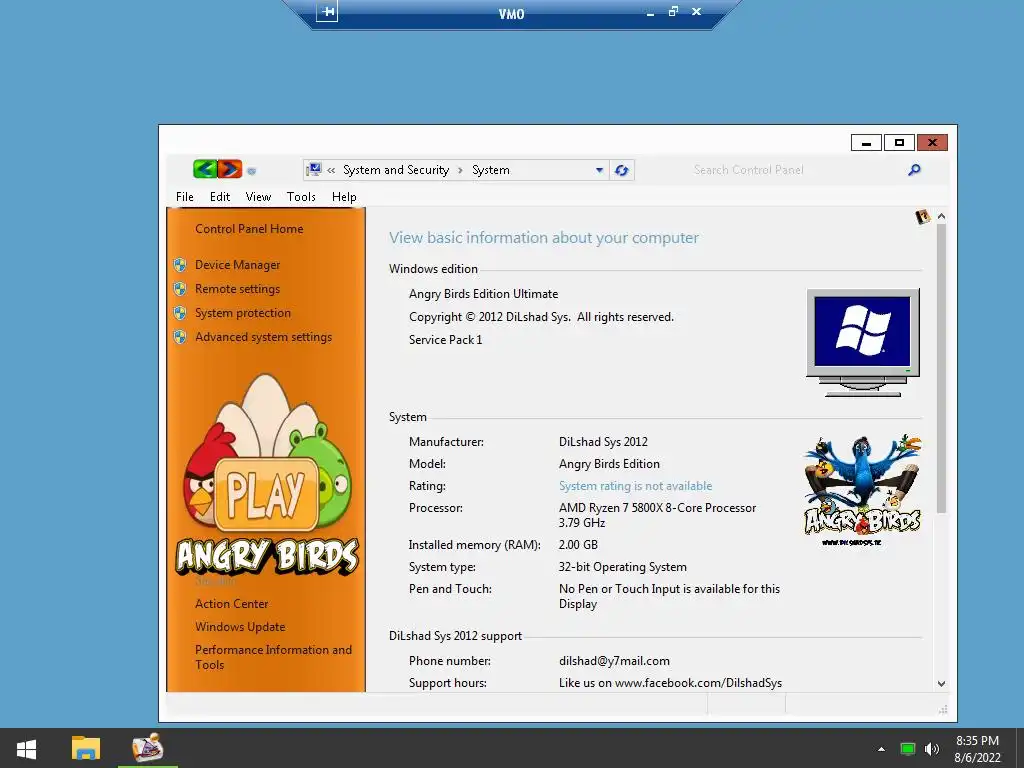Click the Angry Birds PLAY sidebar image
Image resolution: width=1024 pixels, height=768 pixels.
266,475
